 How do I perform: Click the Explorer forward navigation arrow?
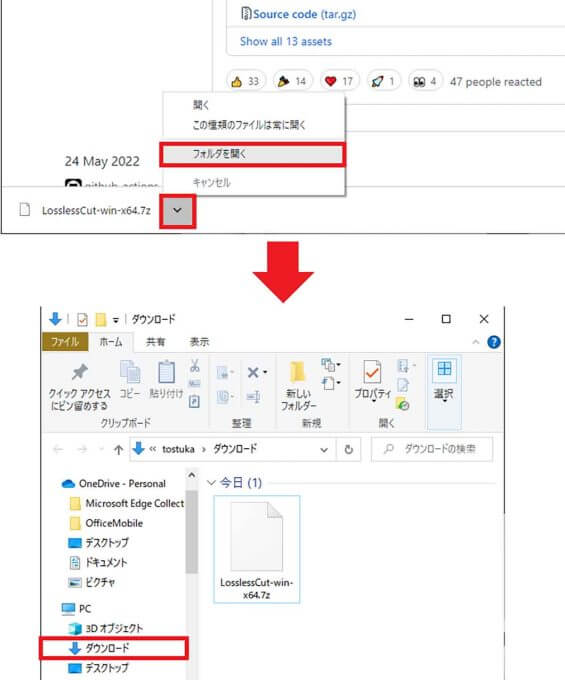tap(82, 449)
